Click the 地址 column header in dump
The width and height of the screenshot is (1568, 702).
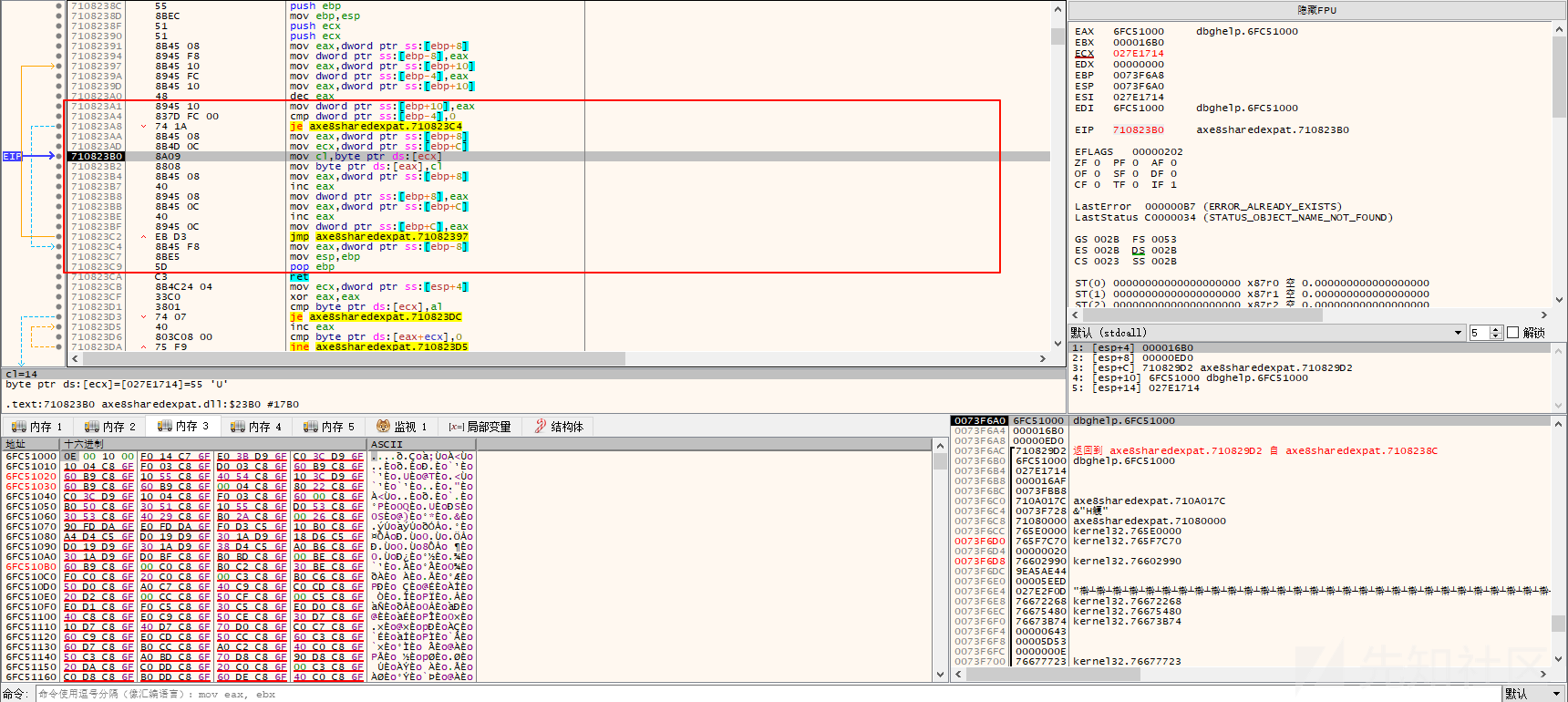tap(30, 444)
